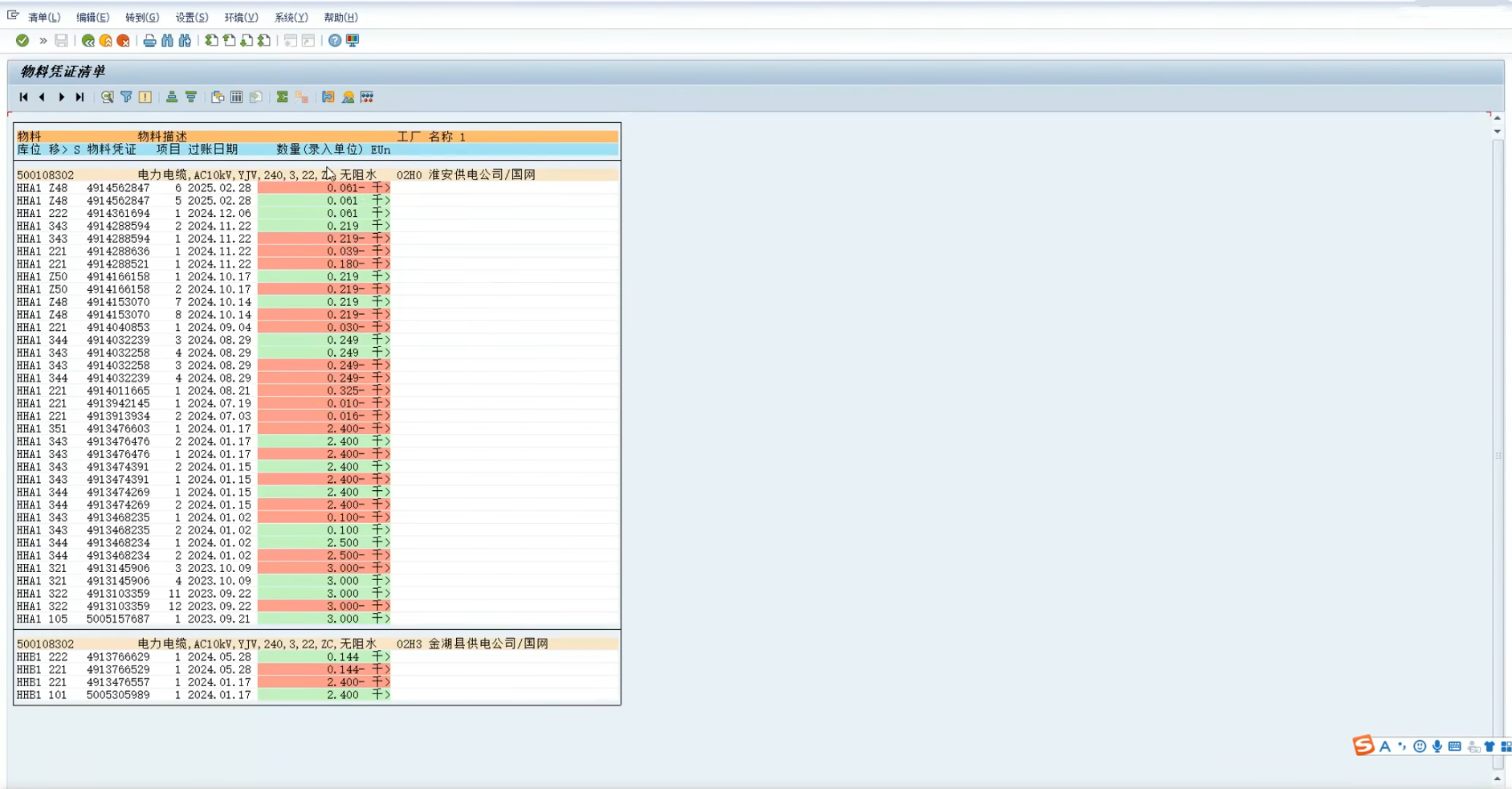1512x789 pixels.
Task: Click the red Cancel icon
Action: 124,40
